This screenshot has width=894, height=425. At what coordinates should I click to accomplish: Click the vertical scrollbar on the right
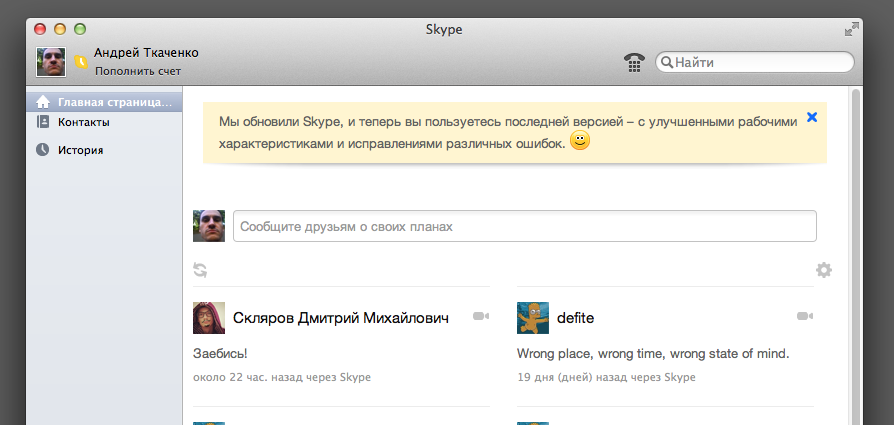point(856,250)
